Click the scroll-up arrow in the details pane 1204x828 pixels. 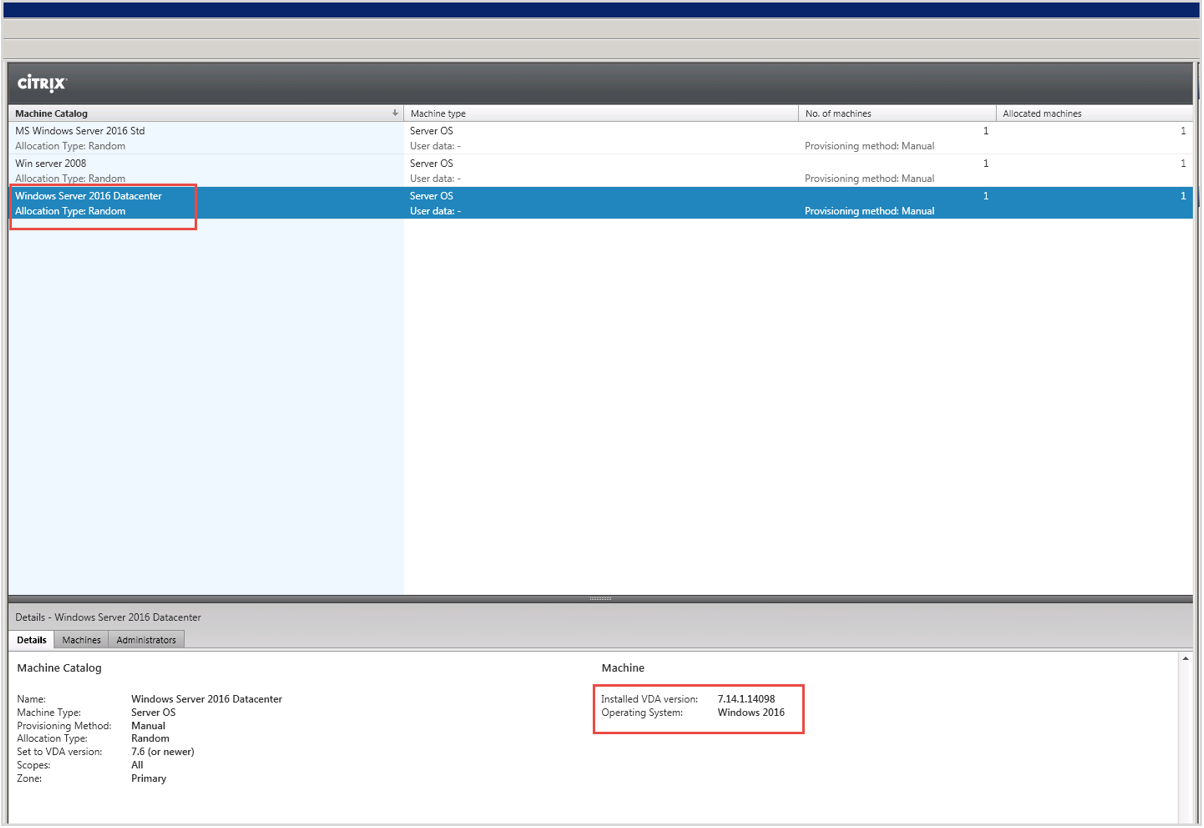[1186, 659]
